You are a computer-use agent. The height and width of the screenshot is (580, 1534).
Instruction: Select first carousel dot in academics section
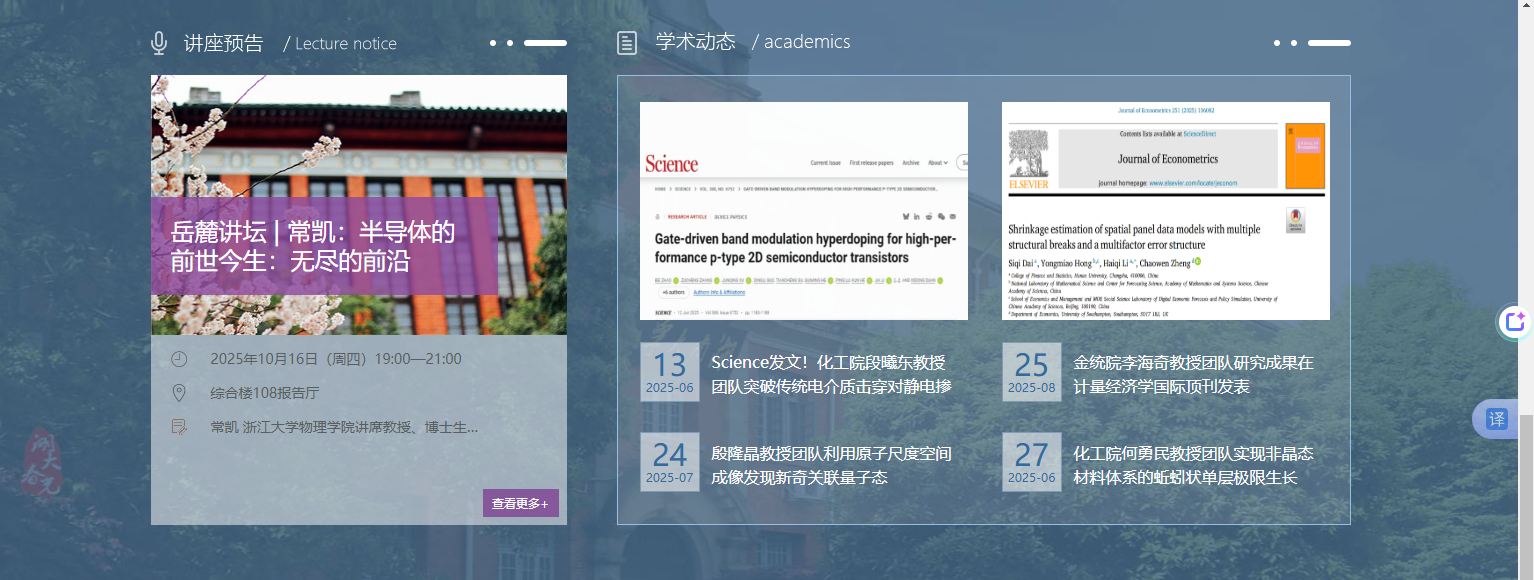[1277, 43]
